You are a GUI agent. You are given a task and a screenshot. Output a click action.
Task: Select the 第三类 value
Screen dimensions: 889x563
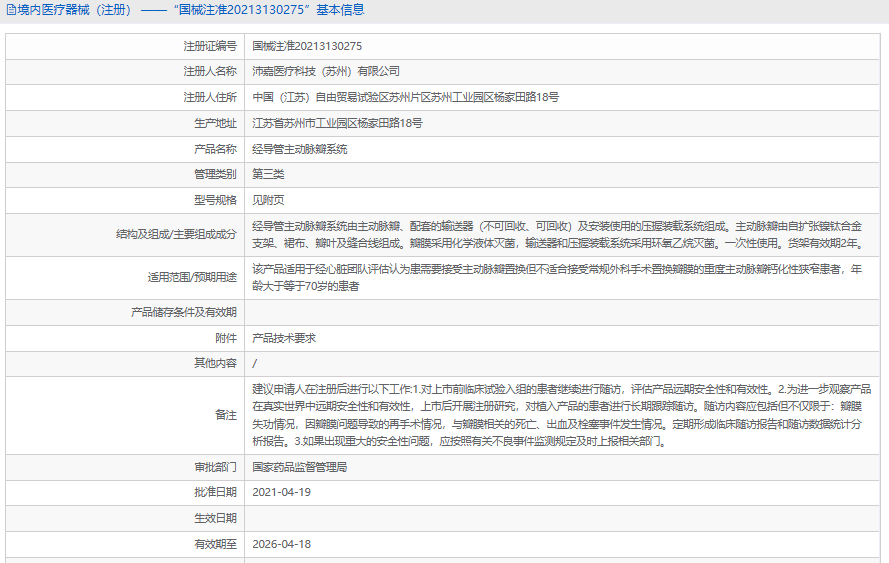[x=268, y=174]
